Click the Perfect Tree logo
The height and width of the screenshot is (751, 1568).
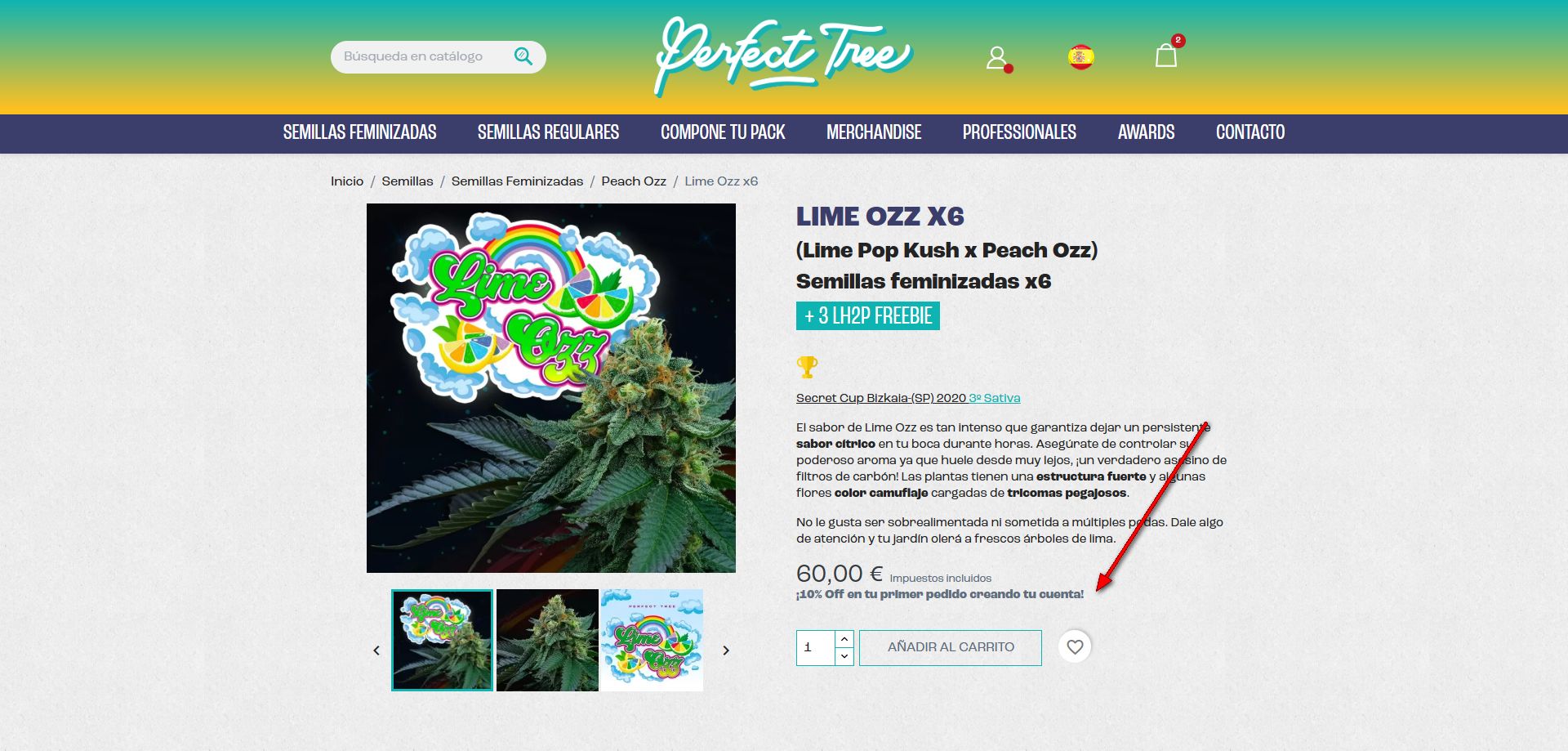[784, 56]
